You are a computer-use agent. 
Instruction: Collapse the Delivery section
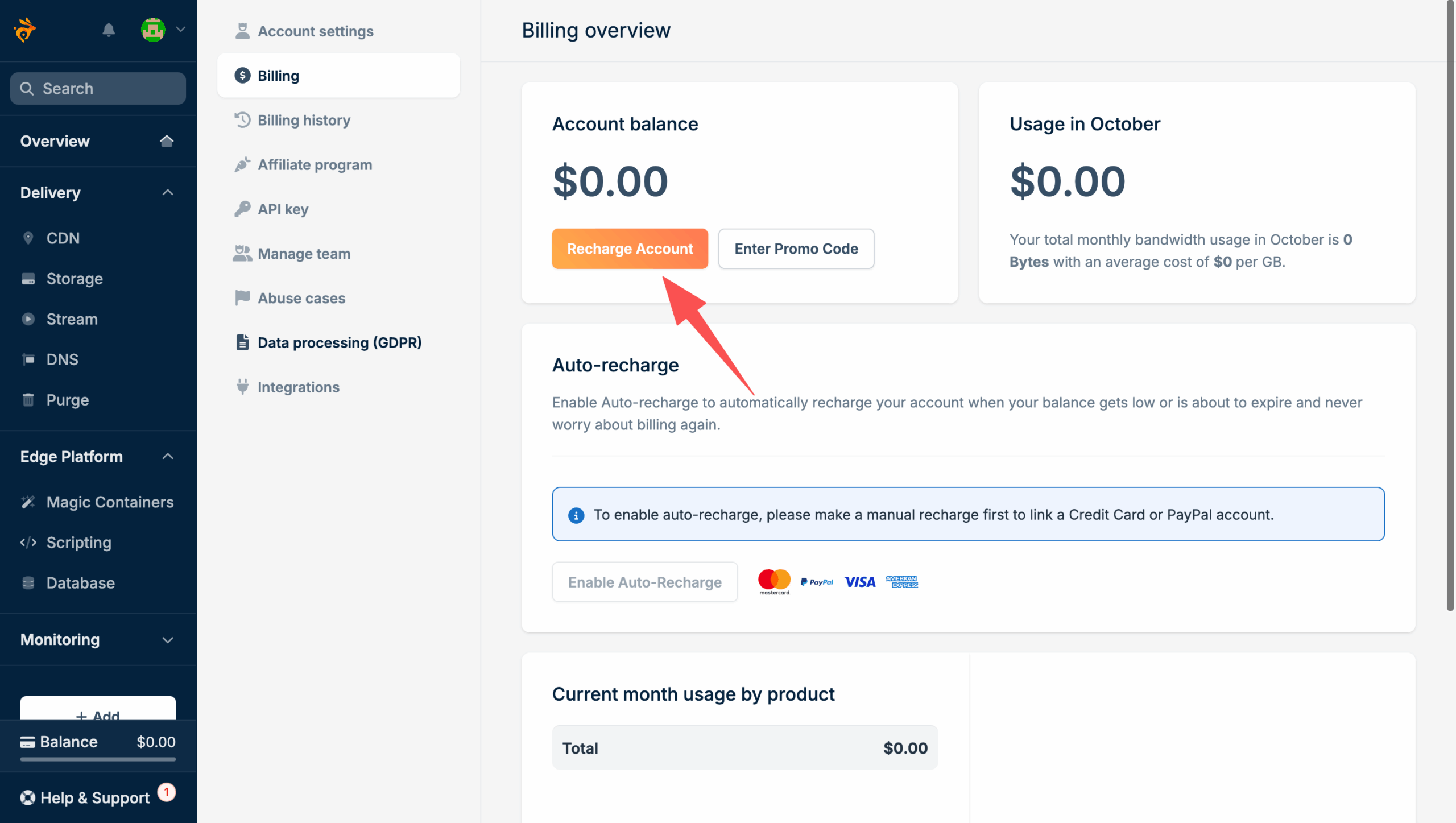(x=168, y=193)
